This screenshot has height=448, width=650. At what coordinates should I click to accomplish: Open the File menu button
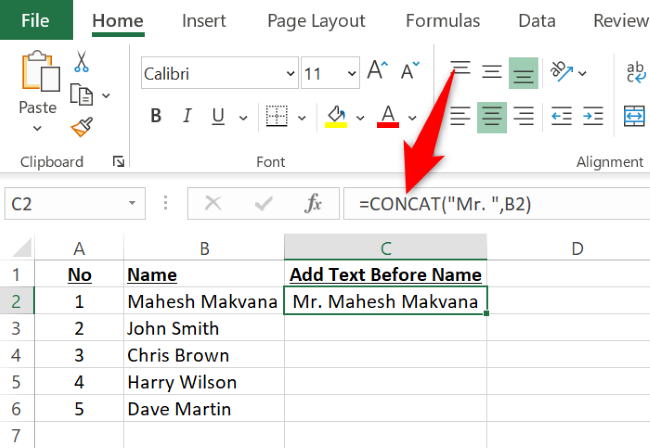click(x=36, y=20)
